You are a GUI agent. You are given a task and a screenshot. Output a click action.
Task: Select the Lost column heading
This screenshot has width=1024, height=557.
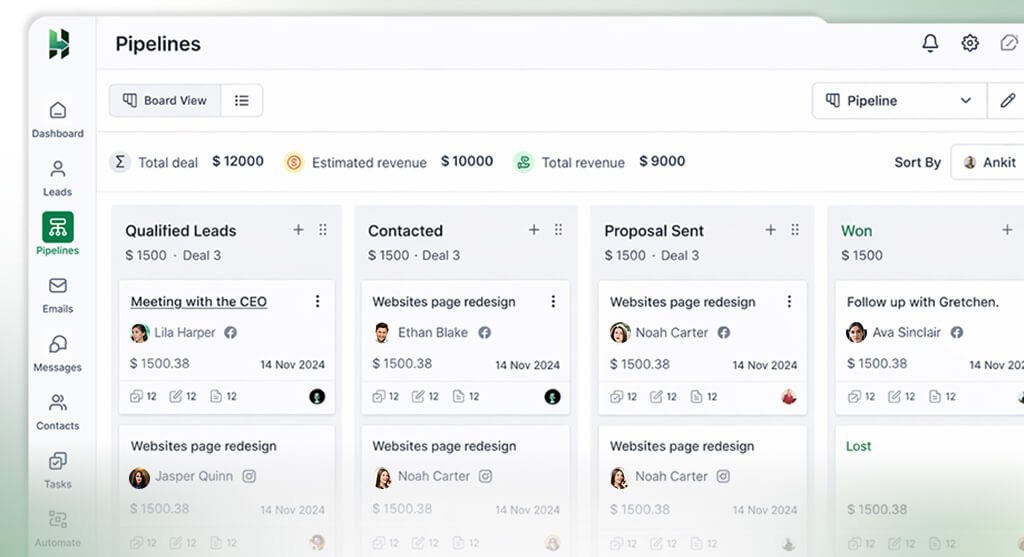(x=858, y=446)
